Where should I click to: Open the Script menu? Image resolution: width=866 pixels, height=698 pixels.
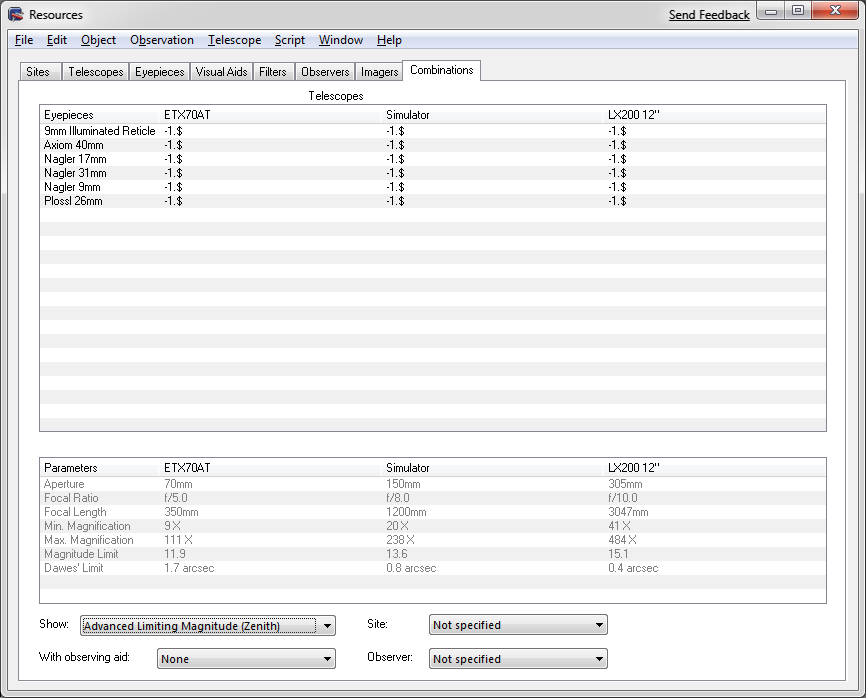coord(290,40)
